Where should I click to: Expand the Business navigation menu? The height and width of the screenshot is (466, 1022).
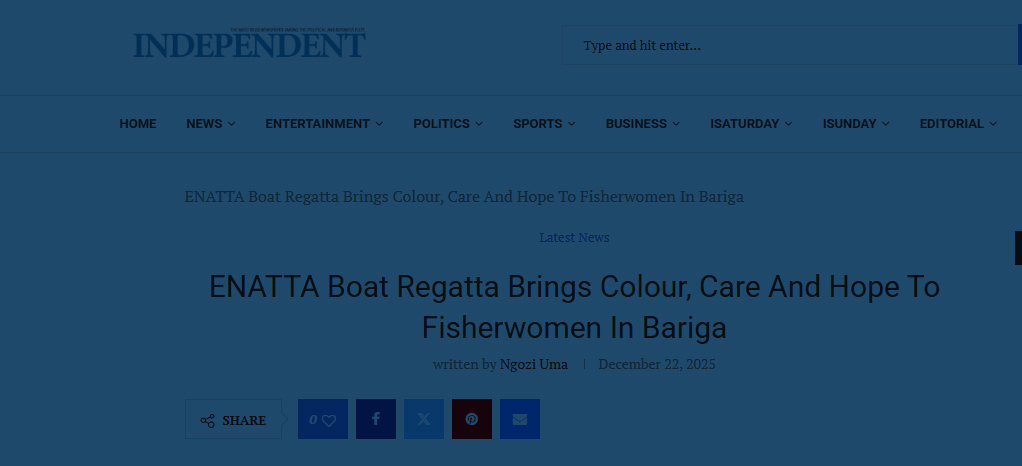[642, 124]
